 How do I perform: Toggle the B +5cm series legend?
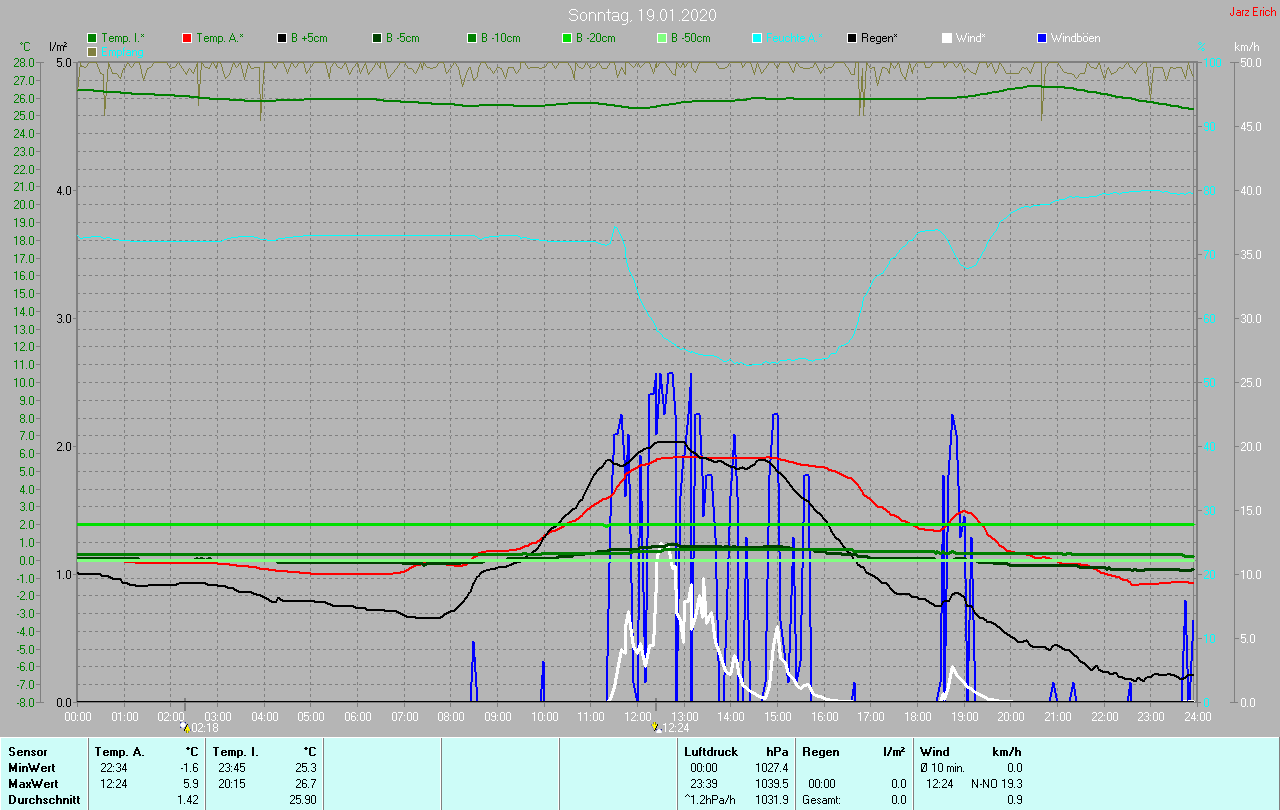[308, 38]
